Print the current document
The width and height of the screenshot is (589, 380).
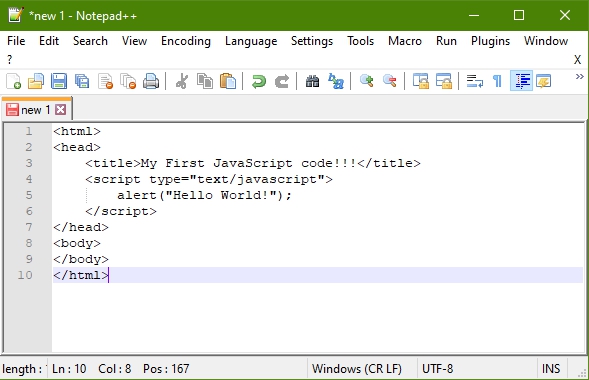point(151,81)
